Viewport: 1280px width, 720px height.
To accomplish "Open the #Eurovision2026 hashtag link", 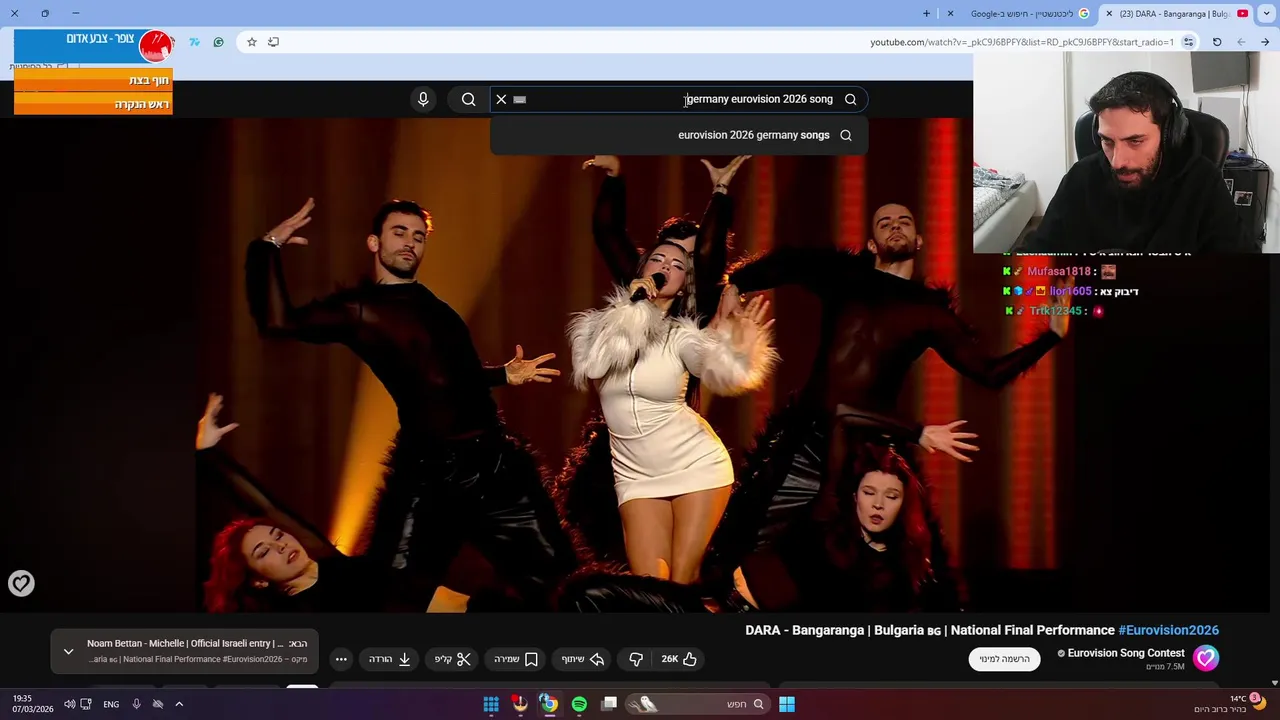I will point(1168,630).
